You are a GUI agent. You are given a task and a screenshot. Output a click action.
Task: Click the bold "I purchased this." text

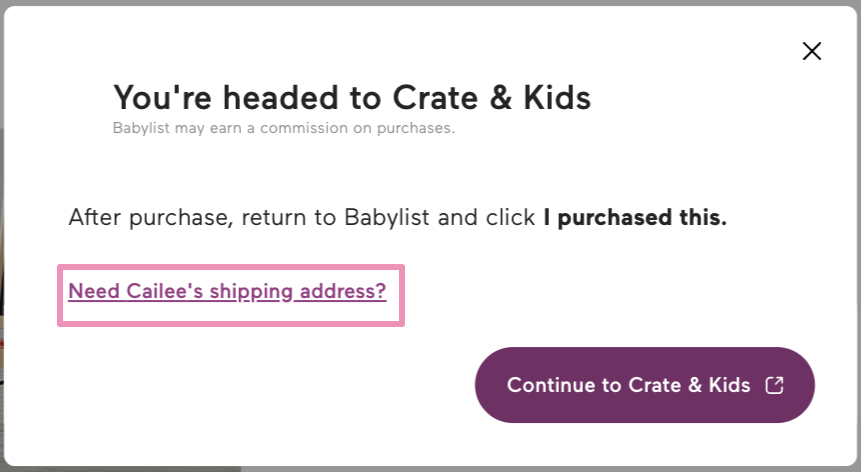(635, 218)
